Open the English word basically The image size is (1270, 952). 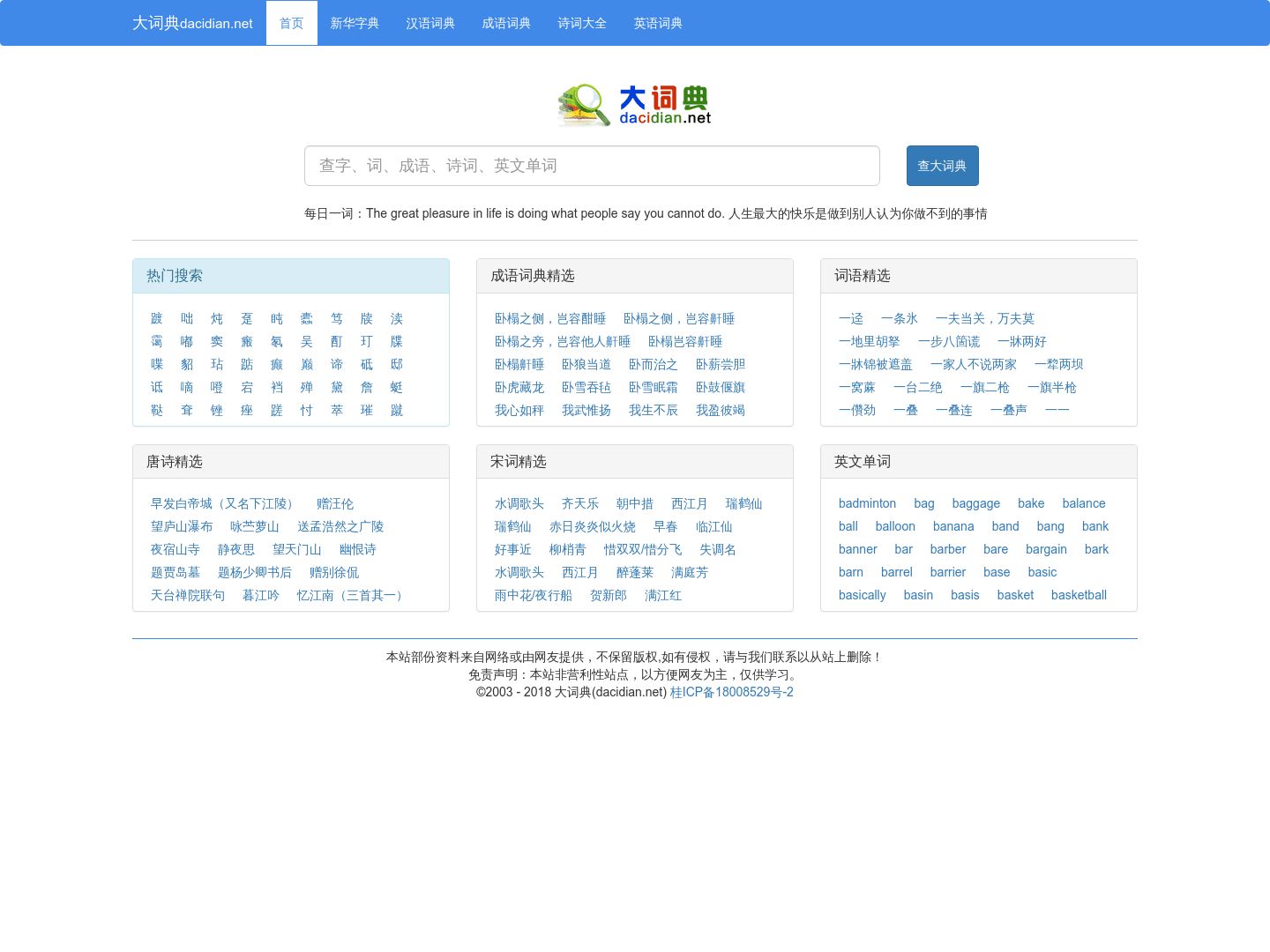coord(863,595)
